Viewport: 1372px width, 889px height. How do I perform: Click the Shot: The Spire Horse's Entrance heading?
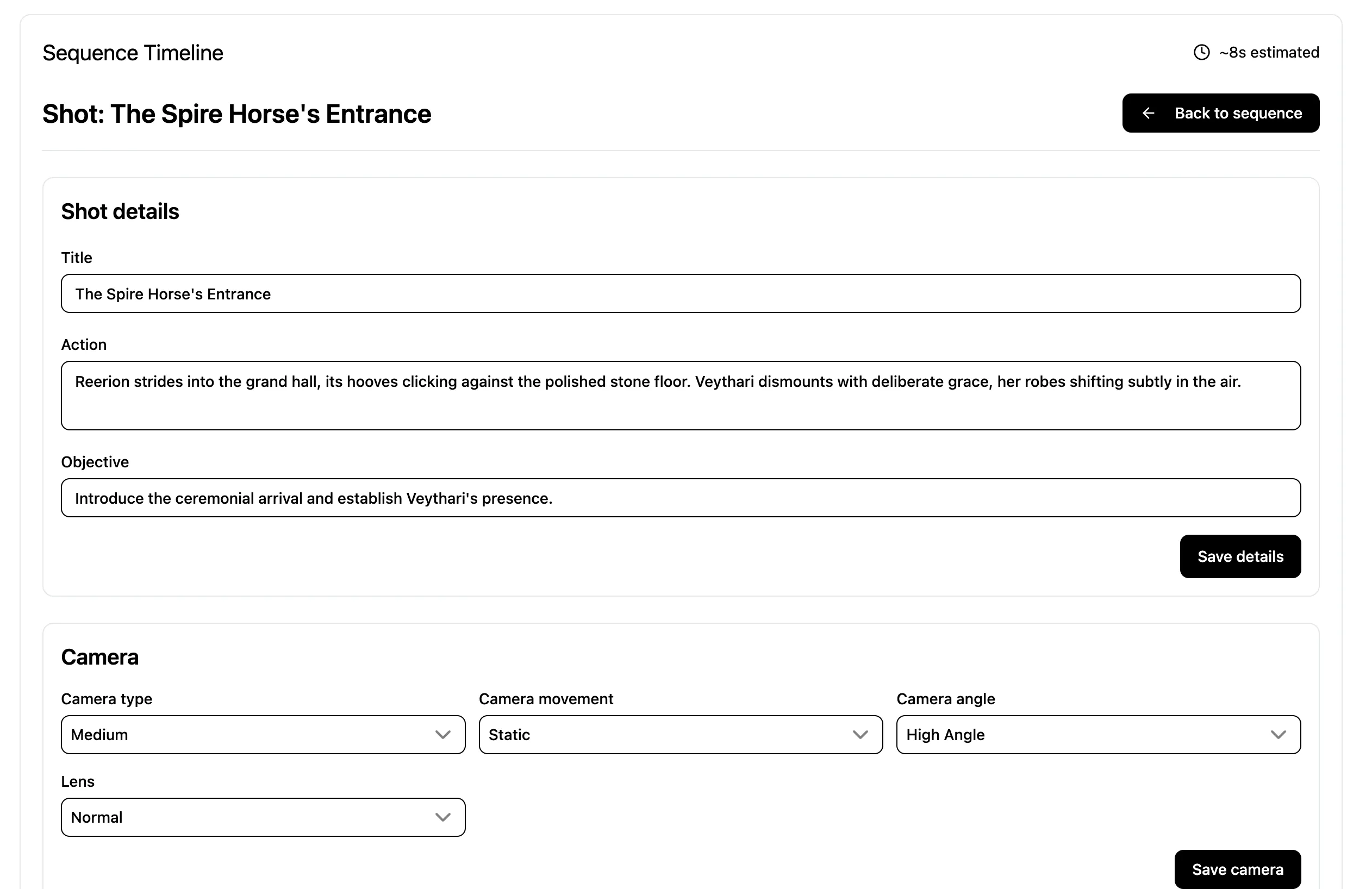tap(237, 114)
